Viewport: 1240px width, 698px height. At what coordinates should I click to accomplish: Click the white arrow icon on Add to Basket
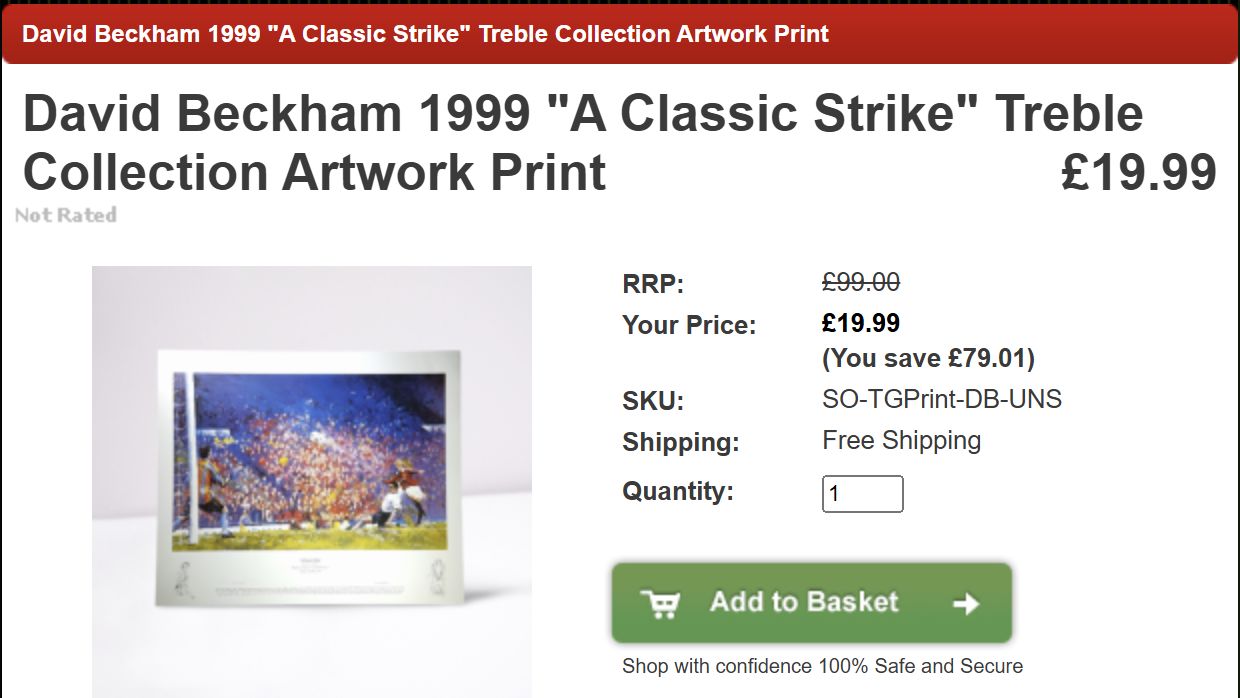click(x=965, y=604)
